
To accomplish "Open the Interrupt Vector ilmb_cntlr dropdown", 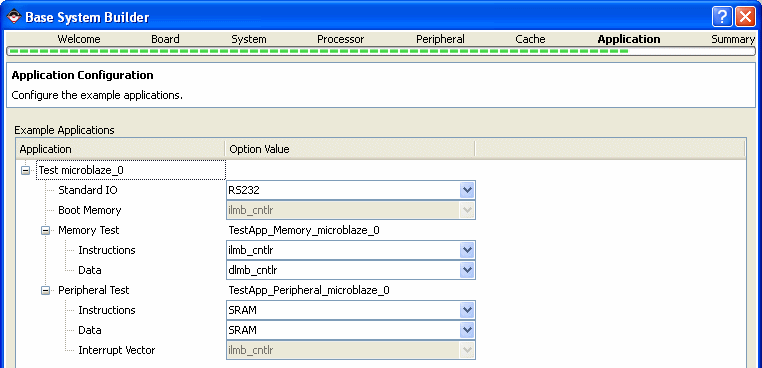I will (x=467, y=350).
